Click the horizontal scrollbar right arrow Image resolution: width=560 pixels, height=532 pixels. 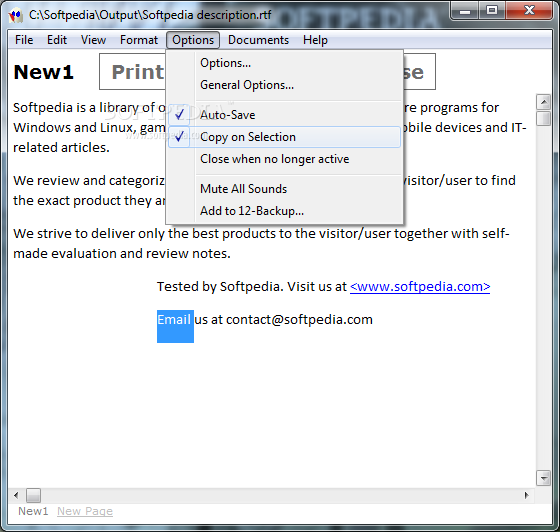[526, 495]
